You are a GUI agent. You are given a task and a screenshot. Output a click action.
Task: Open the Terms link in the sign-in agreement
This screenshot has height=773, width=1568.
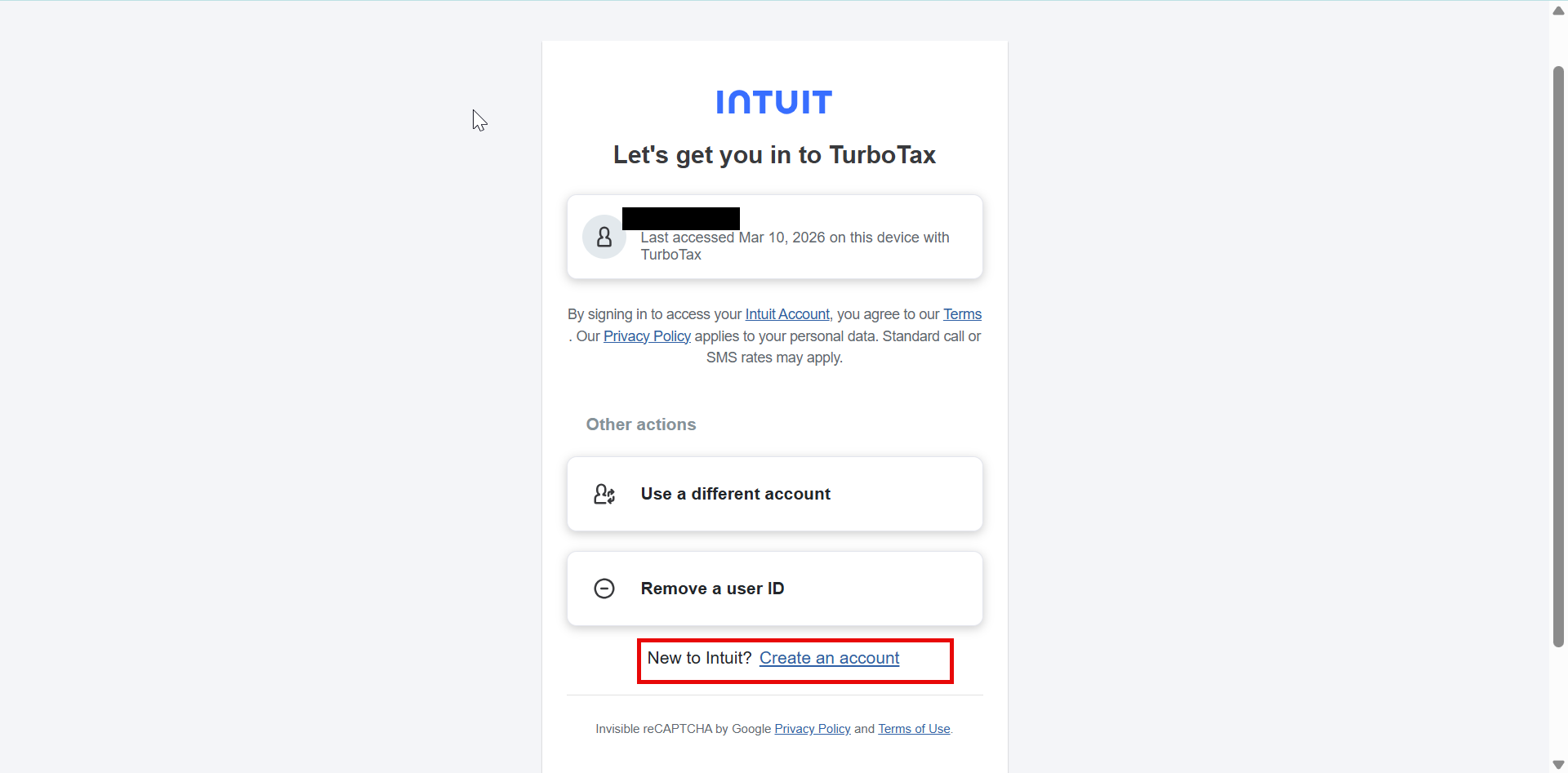click(x=962, y=314)
